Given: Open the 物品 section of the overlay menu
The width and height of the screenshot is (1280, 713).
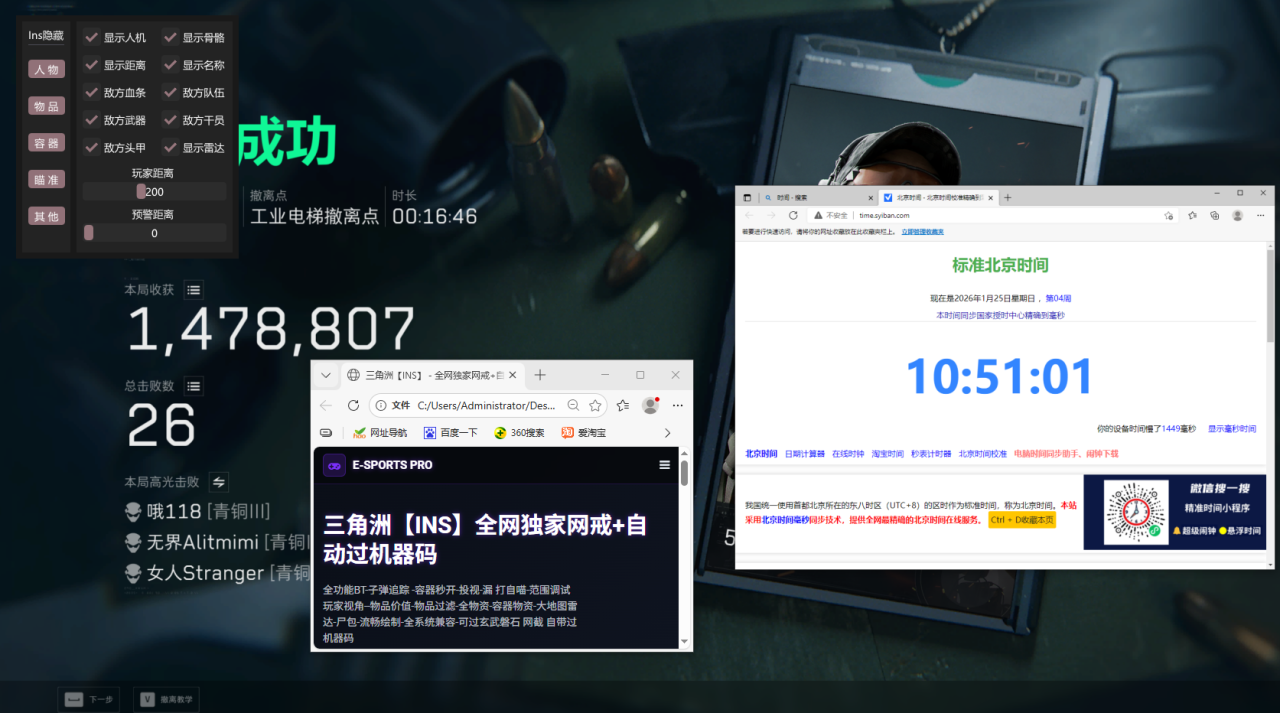Looking at the screenshot, I should [x=46, y=105].
